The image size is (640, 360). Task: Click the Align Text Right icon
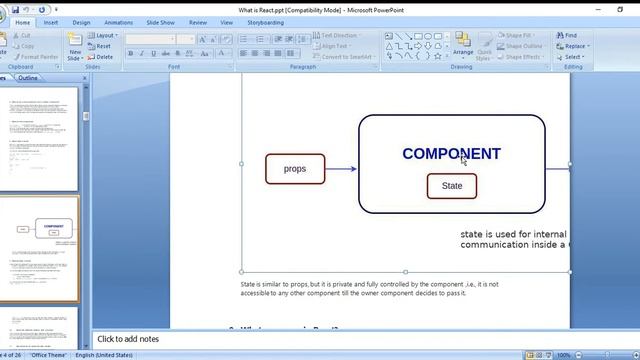click(x=267, y=53)
